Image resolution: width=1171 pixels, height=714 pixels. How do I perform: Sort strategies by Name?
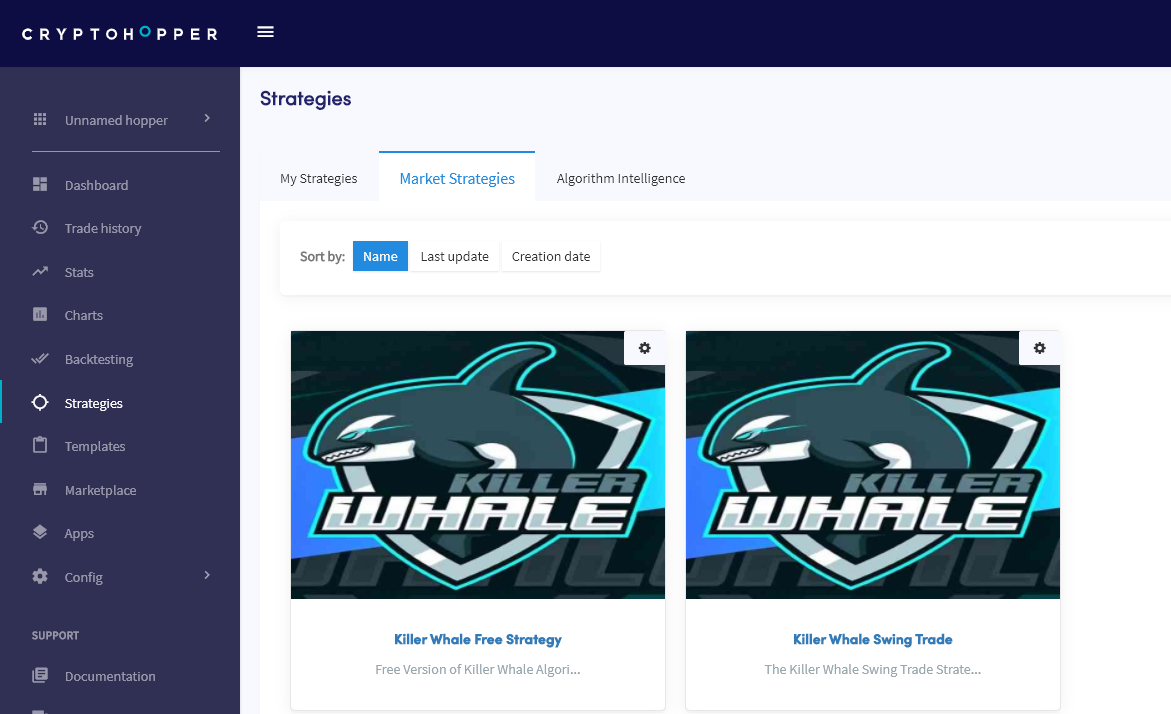click(x=380, y=256)
